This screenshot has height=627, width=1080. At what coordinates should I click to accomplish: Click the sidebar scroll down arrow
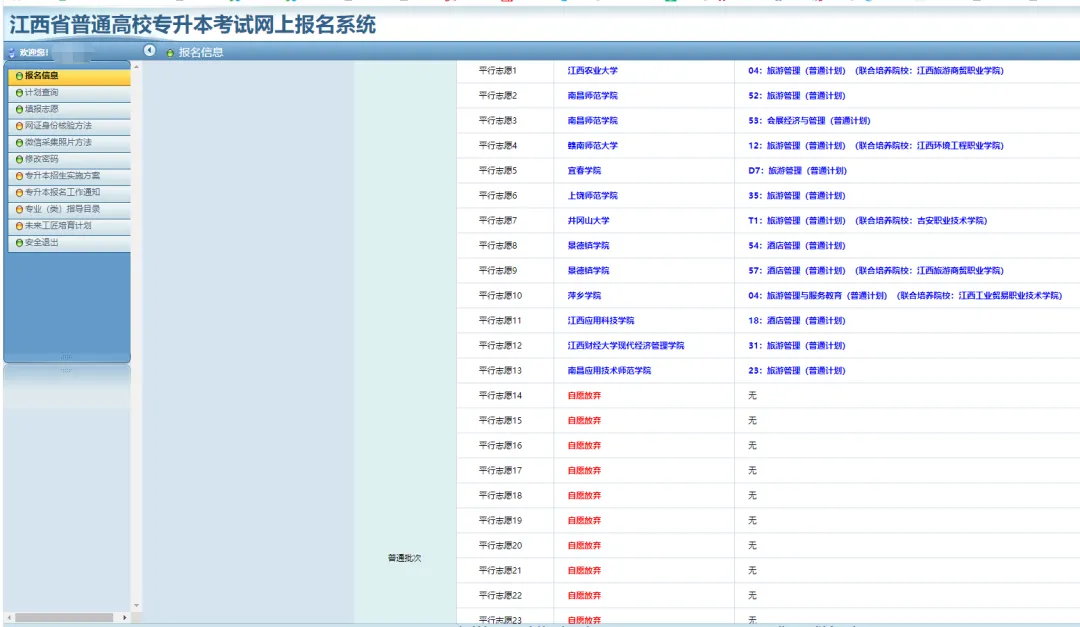pyautogui.click(x=136, y=606)
